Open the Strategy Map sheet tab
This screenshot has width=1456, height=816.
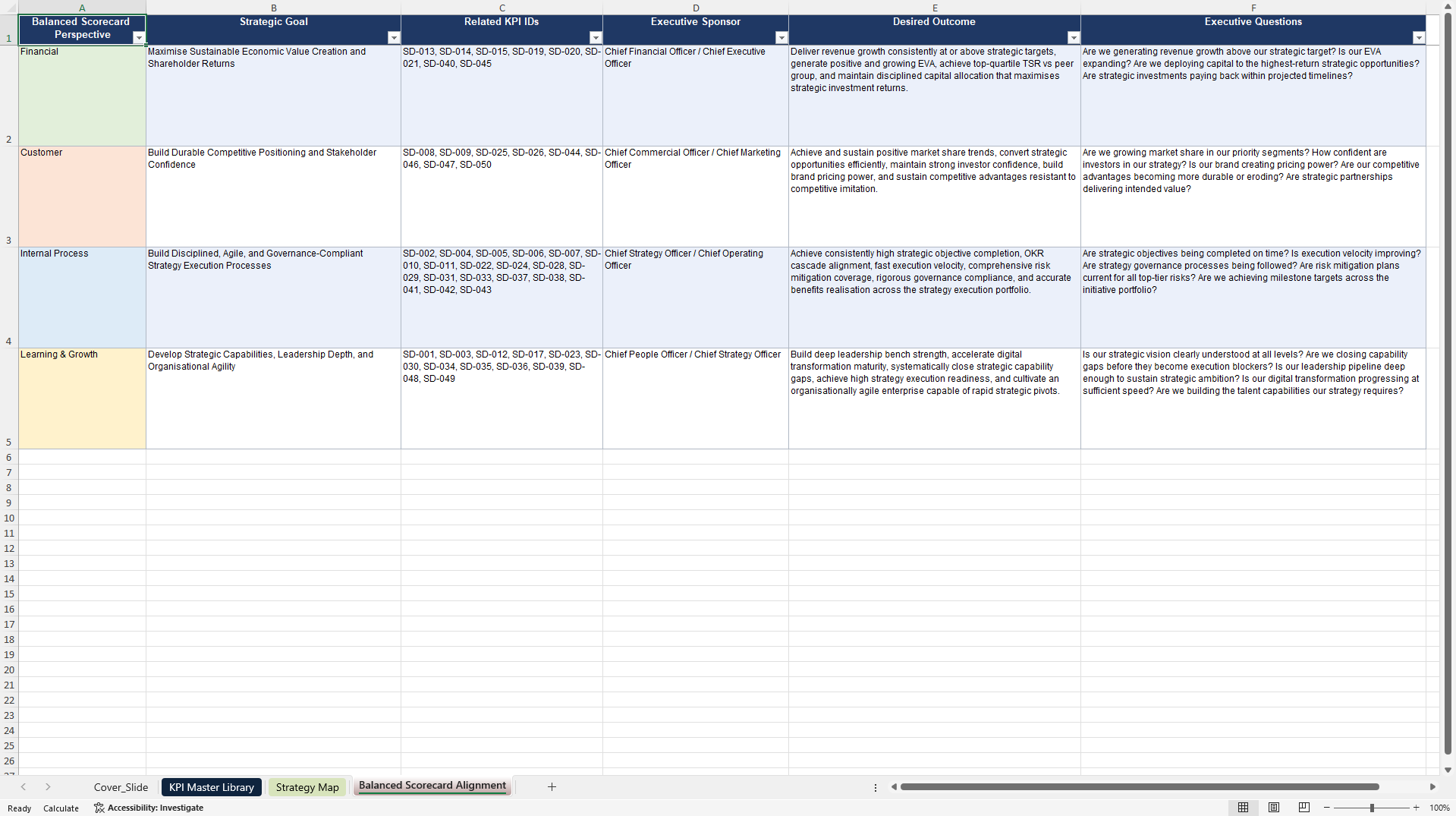pyautogui.click(x=307, y=787)
